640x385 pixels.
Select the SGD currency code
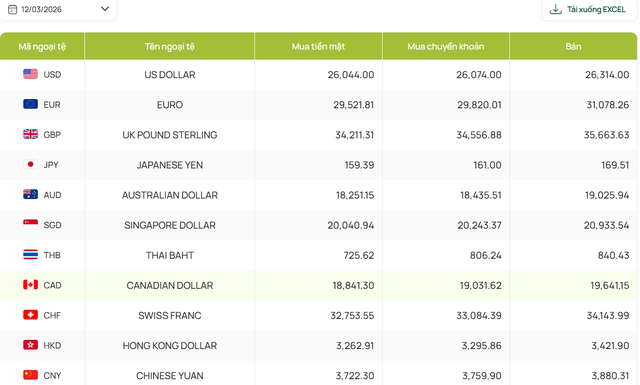(52, 225)
